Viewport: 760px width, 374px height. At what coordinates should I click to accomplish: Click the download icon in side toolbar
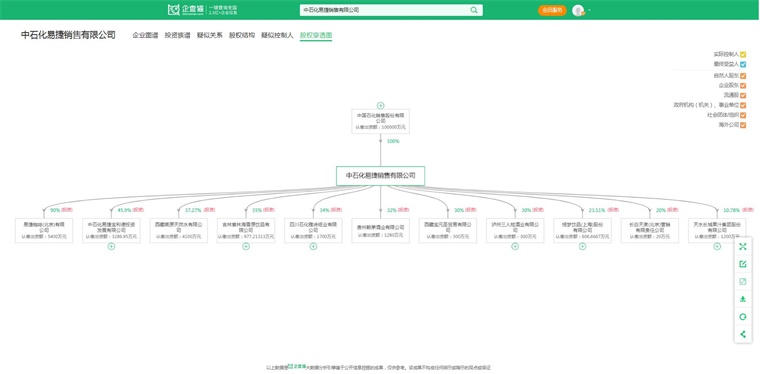pos(743,299)
